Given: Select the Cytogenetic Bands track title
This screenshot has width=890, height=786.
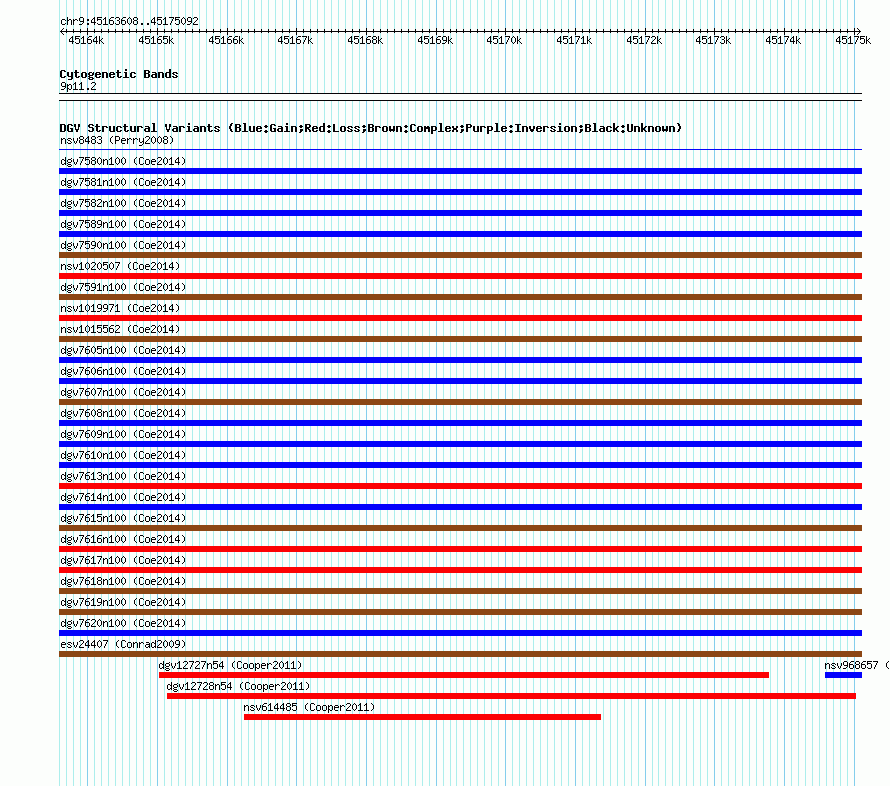Looking at the screenshot, I should click(119, 74).
